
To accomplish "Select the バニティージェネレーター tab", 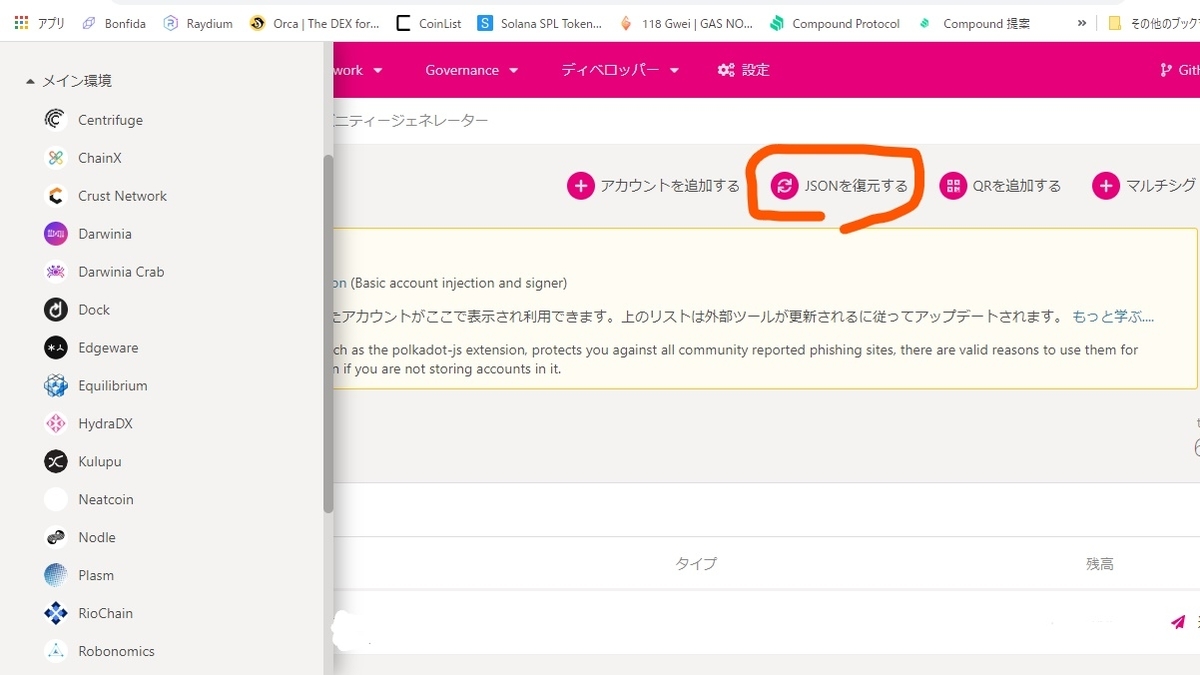I will point(411,121).
